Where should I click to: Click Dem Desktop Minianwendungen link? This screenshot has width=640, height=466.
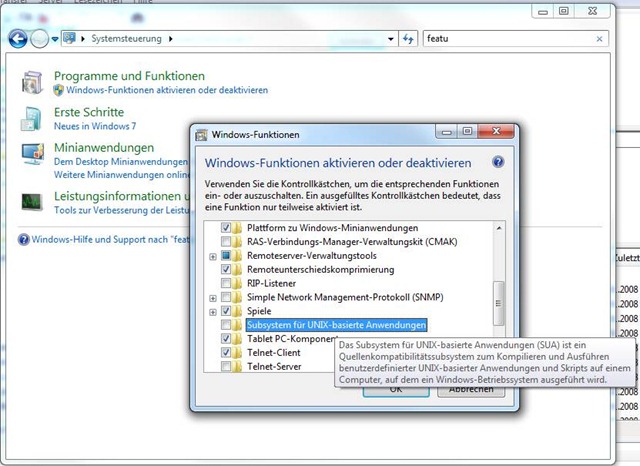click(x=121, y=162)
